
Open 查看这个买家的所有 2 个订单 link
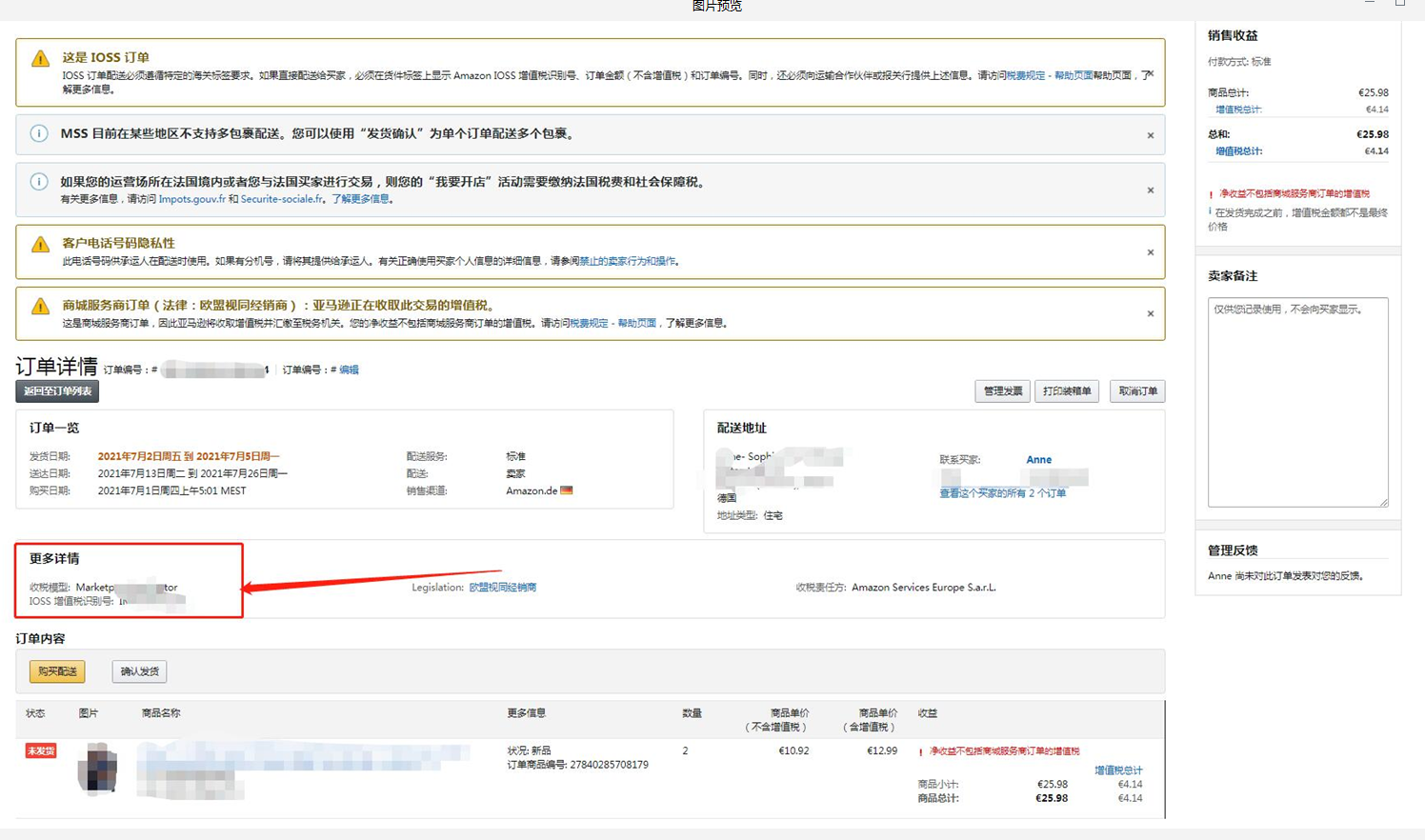1003,493
